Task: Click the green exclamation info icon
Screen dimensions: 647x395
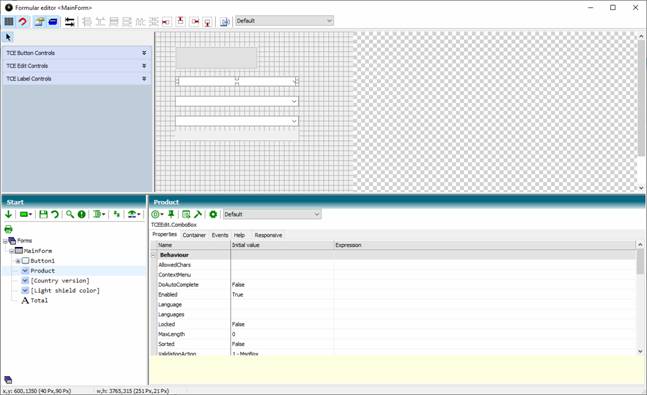Action: [x=82, y=214]
